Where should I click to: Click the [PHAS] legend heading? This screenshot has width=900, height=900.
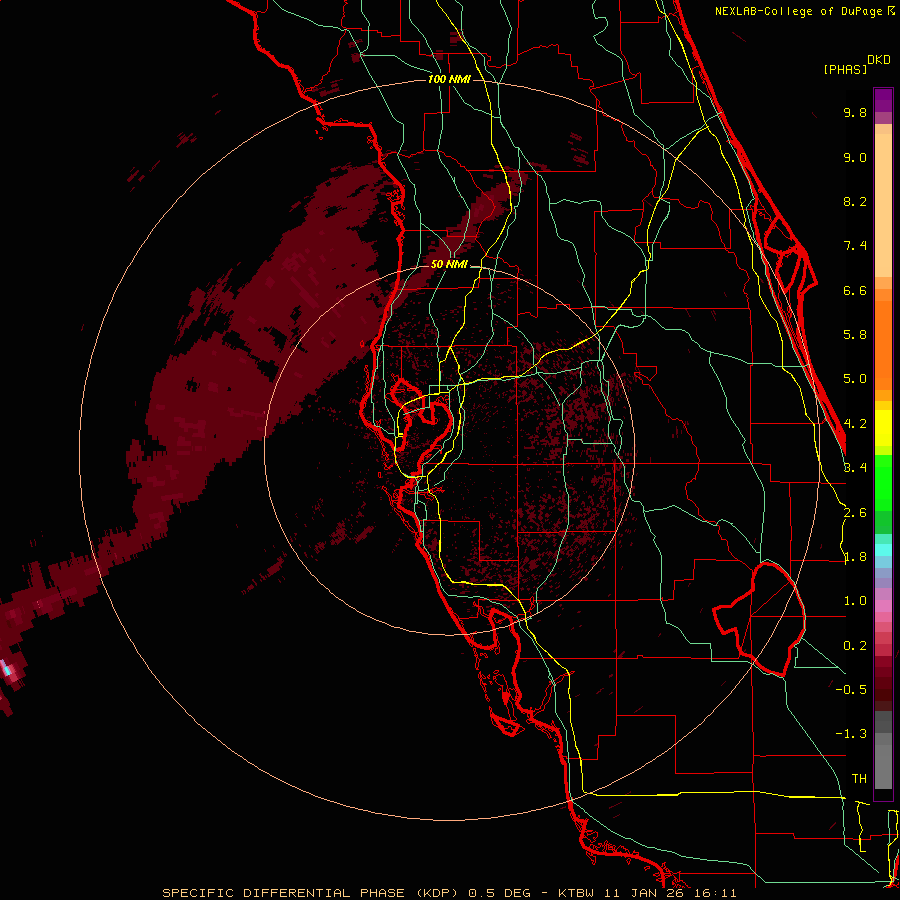[x=845, y=69]
